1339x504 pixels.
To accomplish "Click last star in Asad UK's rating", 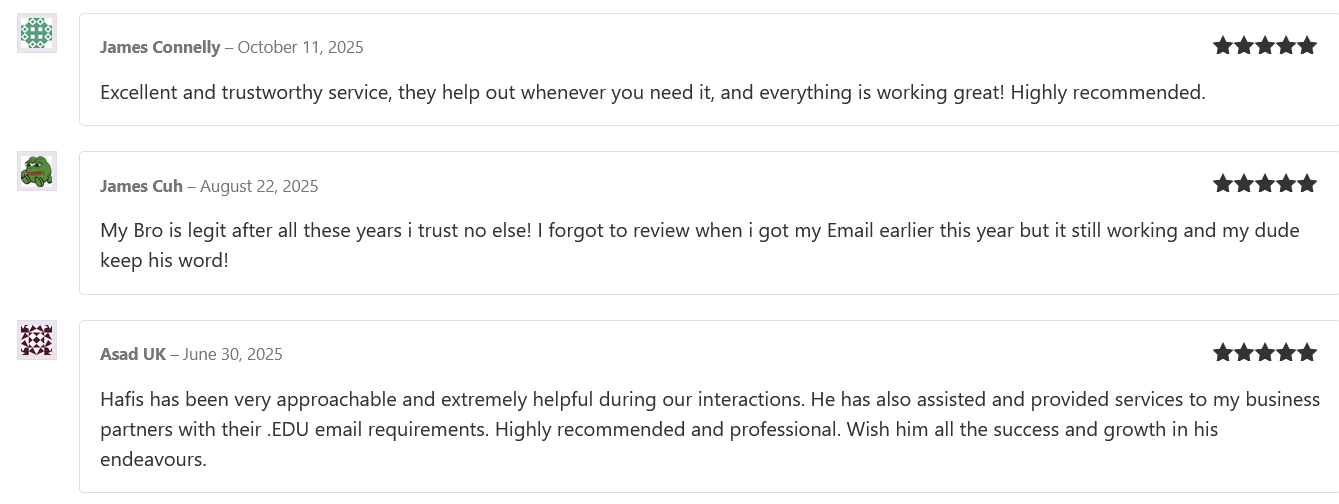I will tap(1307, 352).
